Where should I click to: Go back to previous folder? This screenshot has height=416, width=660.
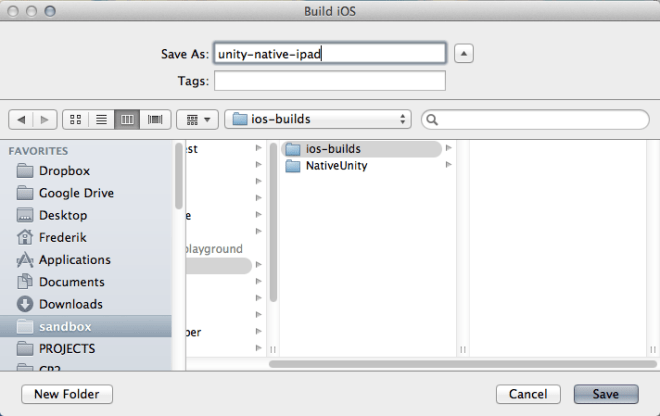coord(21,120)
